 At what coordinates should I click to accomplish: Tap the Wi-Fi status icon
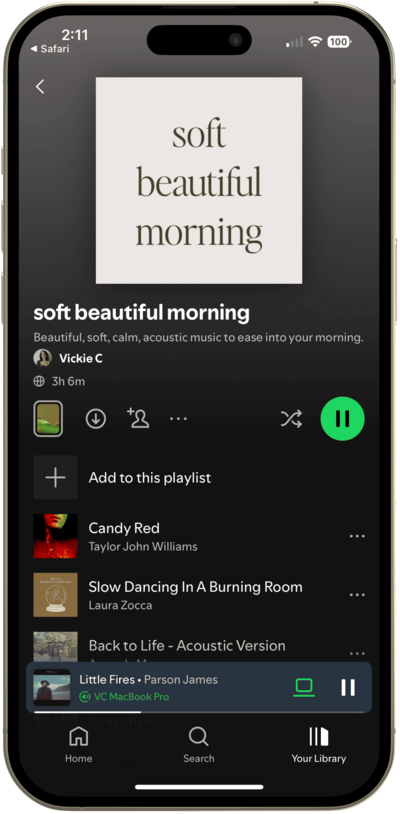[x=314, y=42]
